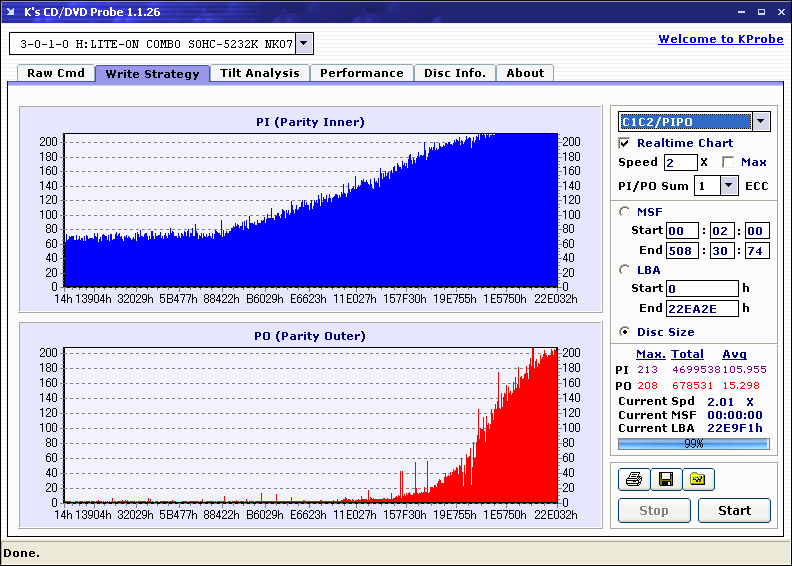Open the drive selection dropdown
This screenshot has width=792, height=566.
(304, 43)
